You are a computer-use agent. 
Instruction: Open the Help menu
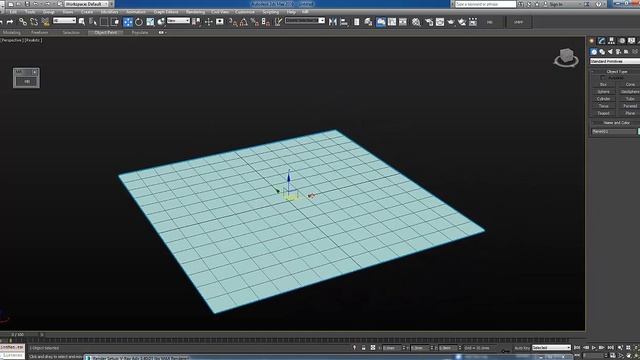click(x=291, y=12)
